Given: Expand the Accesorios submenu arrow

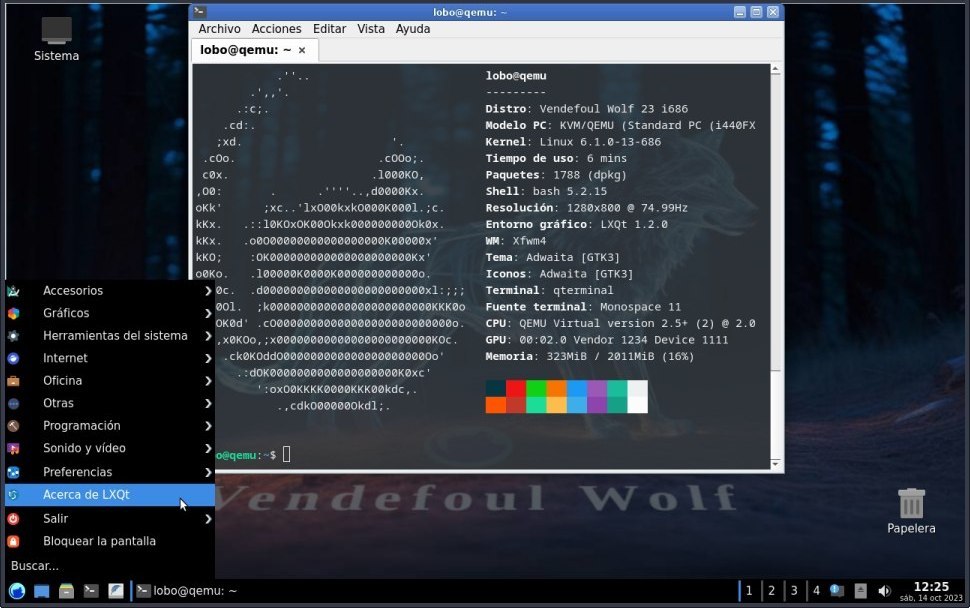Looking at the screenshot, I should [208, 291].
